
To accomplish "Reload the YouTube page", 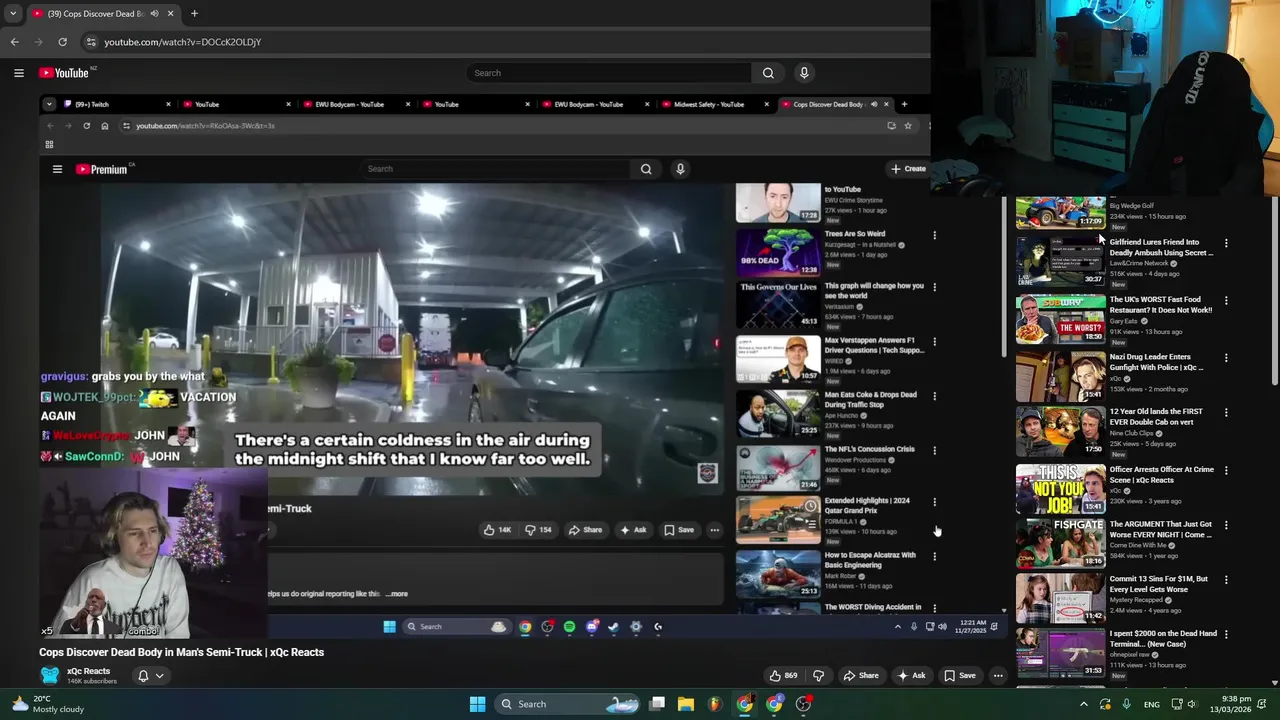I will (x=62, y=42).
